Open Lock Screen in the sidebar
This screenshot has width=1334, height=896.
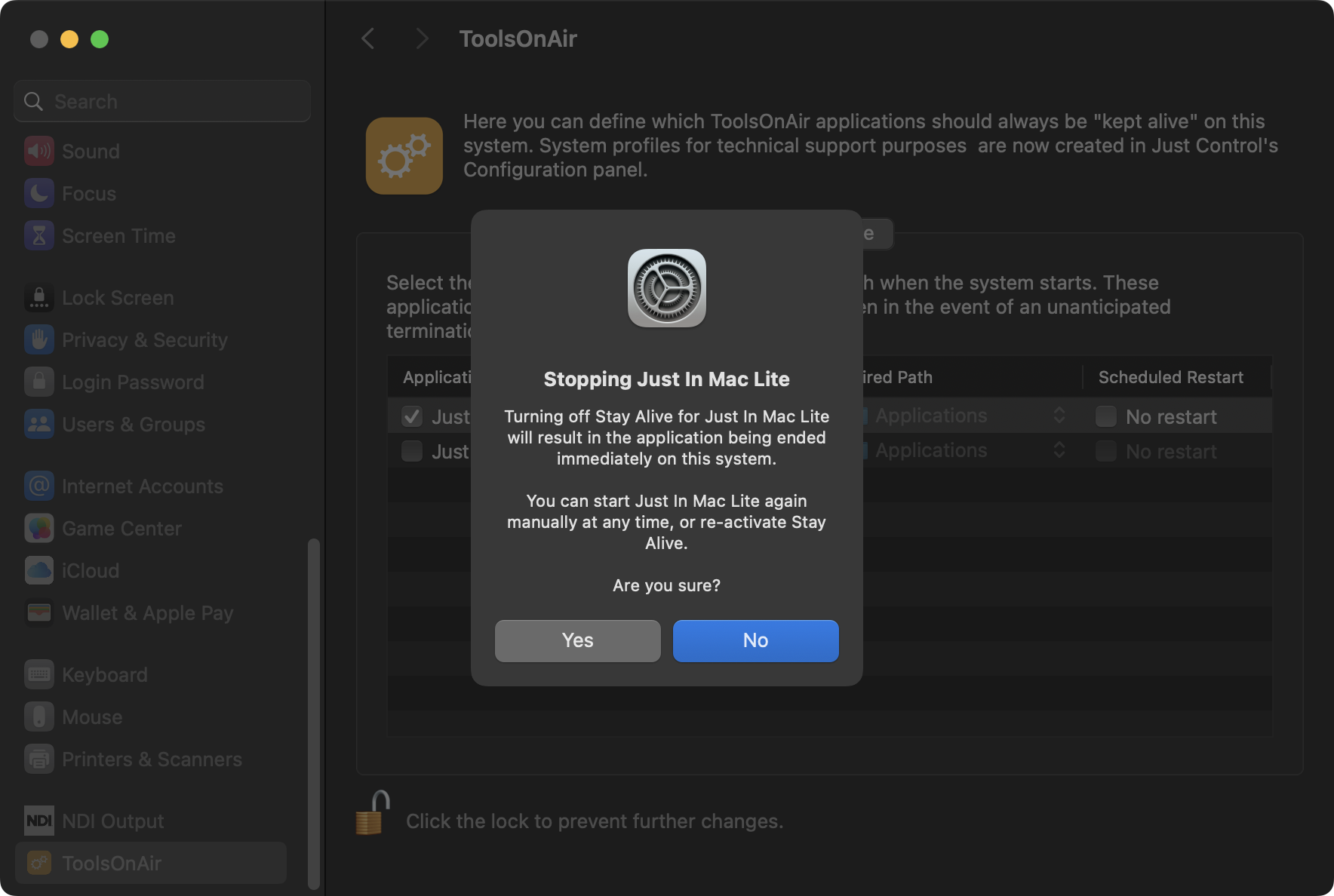pyautogui.click(x=151, y=297)
